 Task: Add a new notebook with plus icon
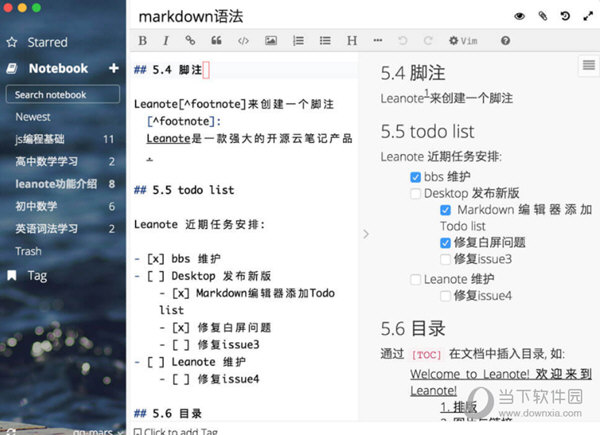(x=114, y=68)
